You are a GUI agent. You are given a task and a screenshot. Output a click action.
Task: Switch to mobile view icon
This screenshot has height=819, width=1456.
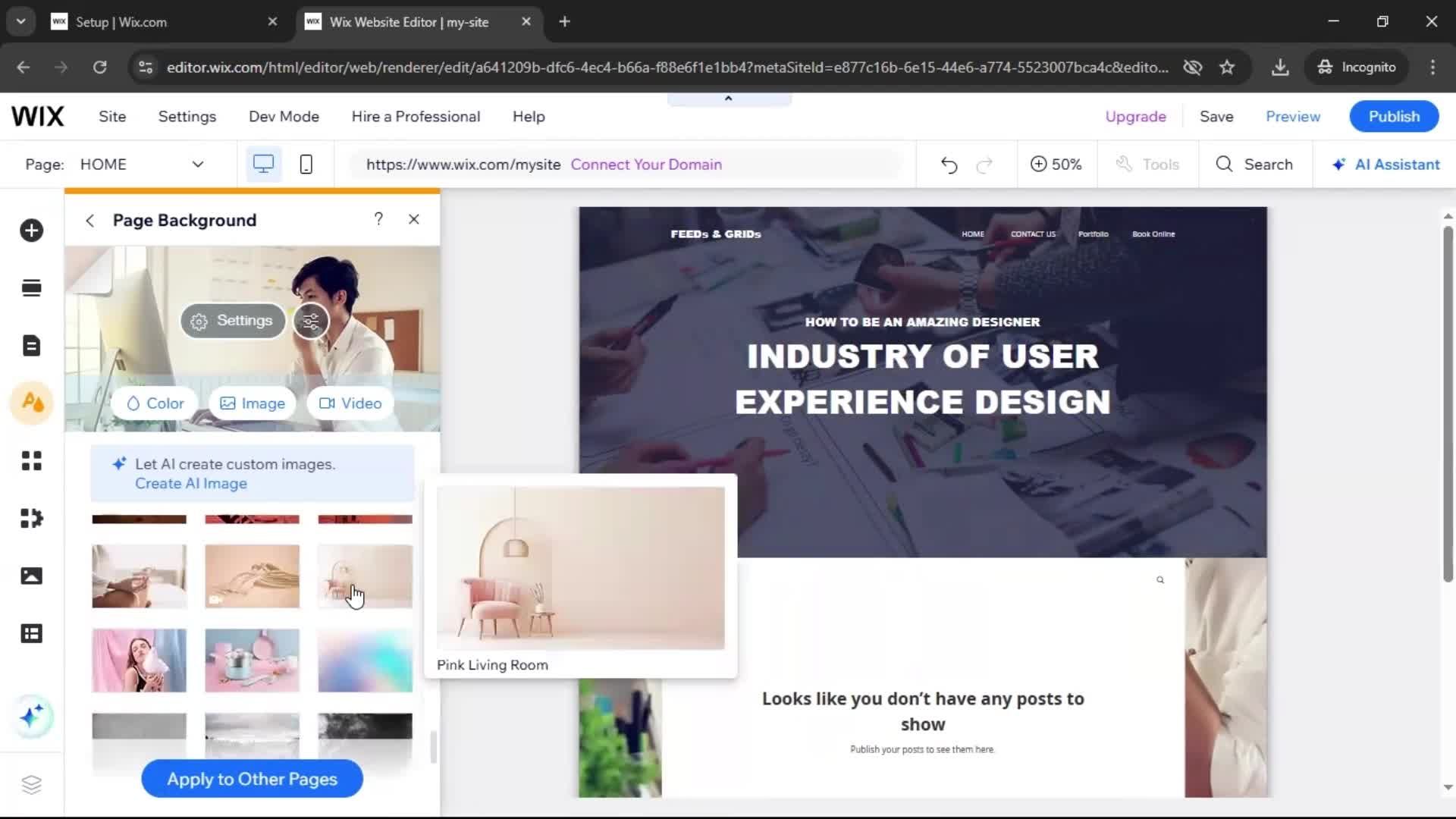coord(306,165)
